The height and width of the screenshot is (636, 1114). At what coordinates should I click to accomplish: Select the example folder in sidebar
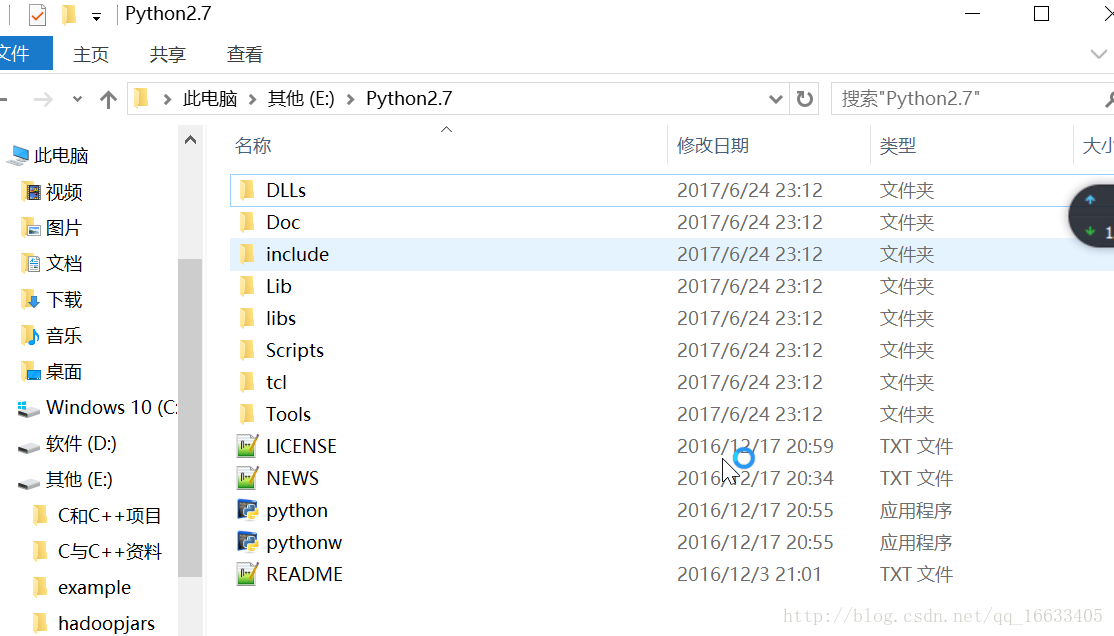94,588
